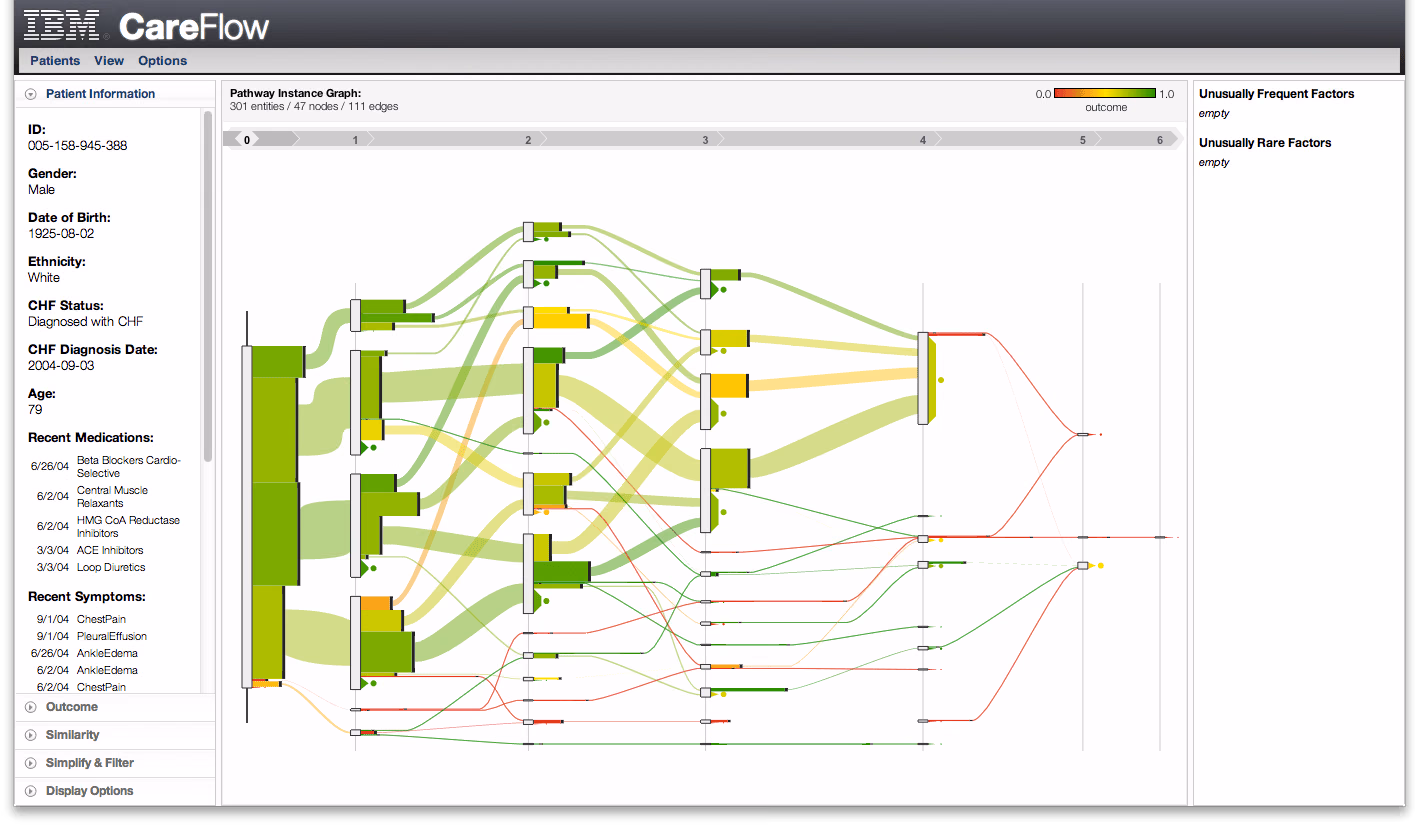The height and width of the screenshot is (825, 1419).
Task: Click the 0.0 outcome scale label
Action: pyautogui.click(x=1043, y=94)
